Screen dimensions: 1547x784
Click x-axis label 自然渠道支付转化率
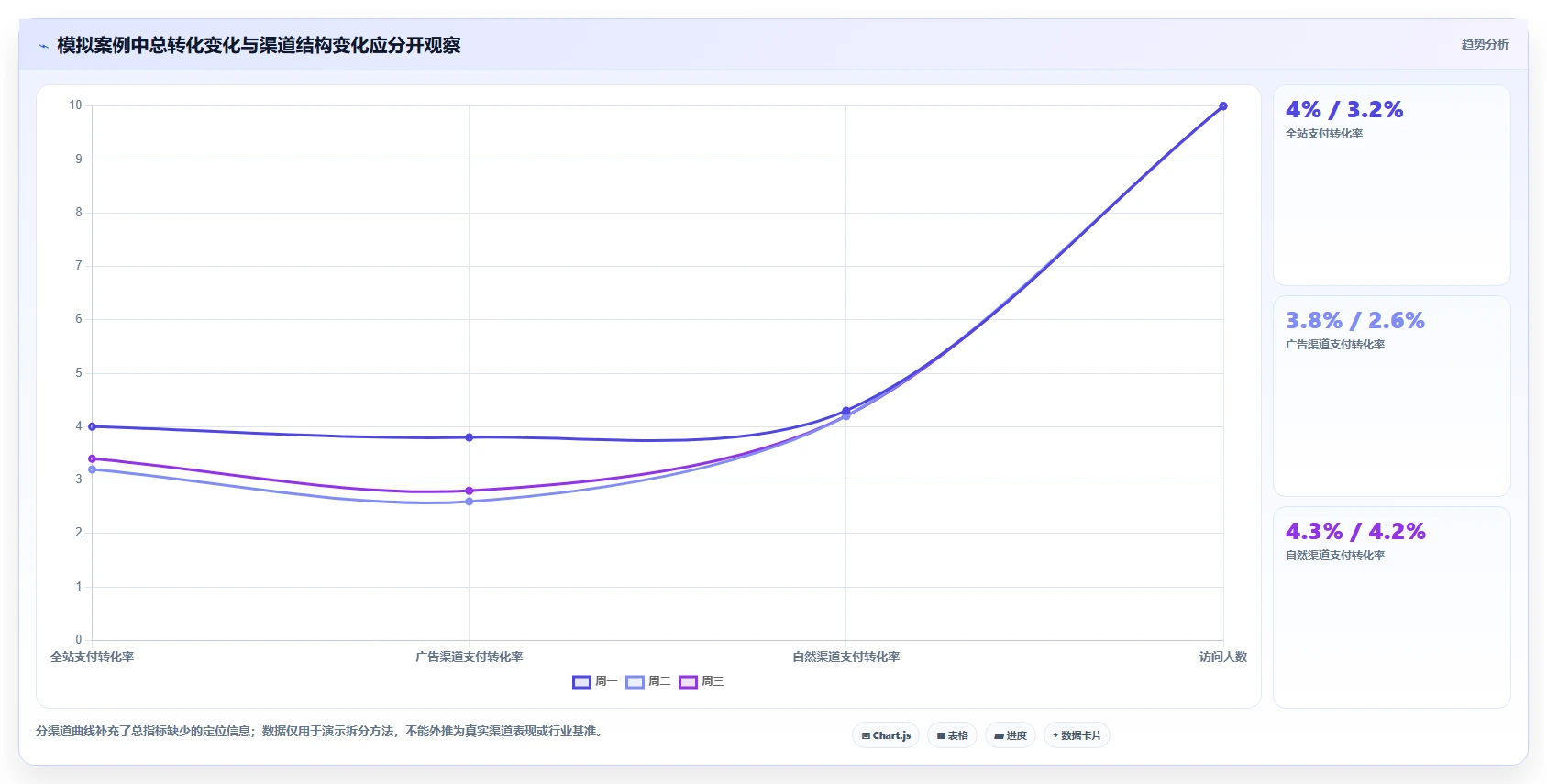coord(846,657)
